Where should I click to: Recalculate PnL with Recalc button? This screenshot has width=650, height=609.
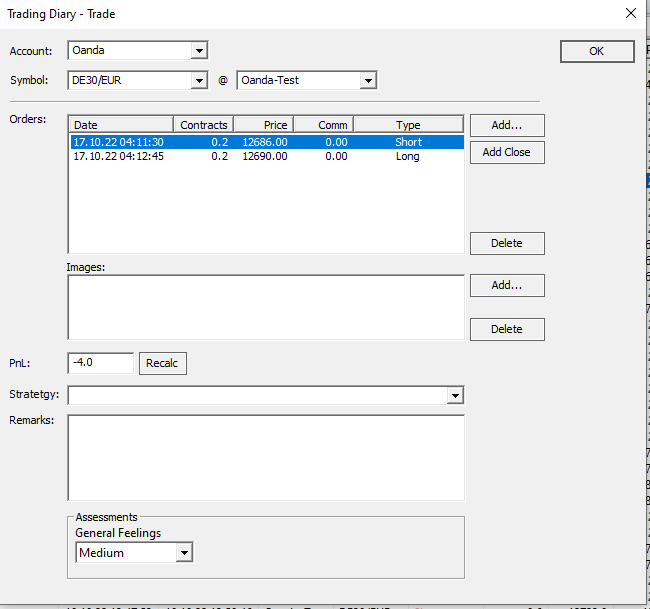pyautogui.click(x=162, y=363)
